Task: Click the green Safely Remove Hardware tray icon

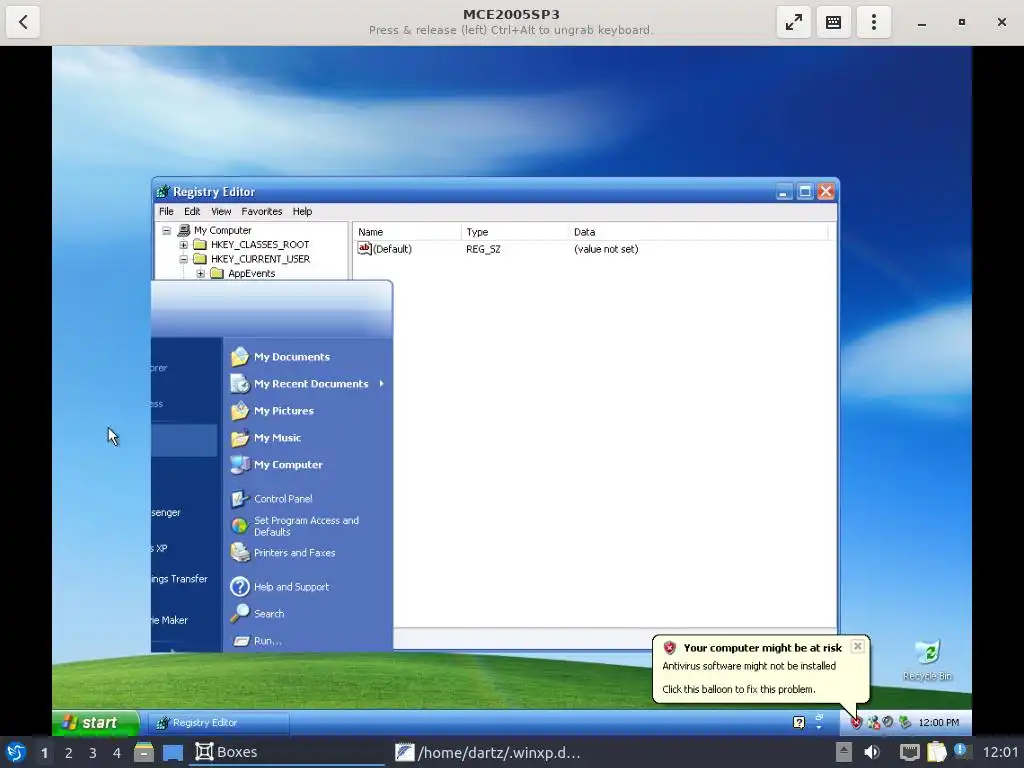Action: click(904, 722)
